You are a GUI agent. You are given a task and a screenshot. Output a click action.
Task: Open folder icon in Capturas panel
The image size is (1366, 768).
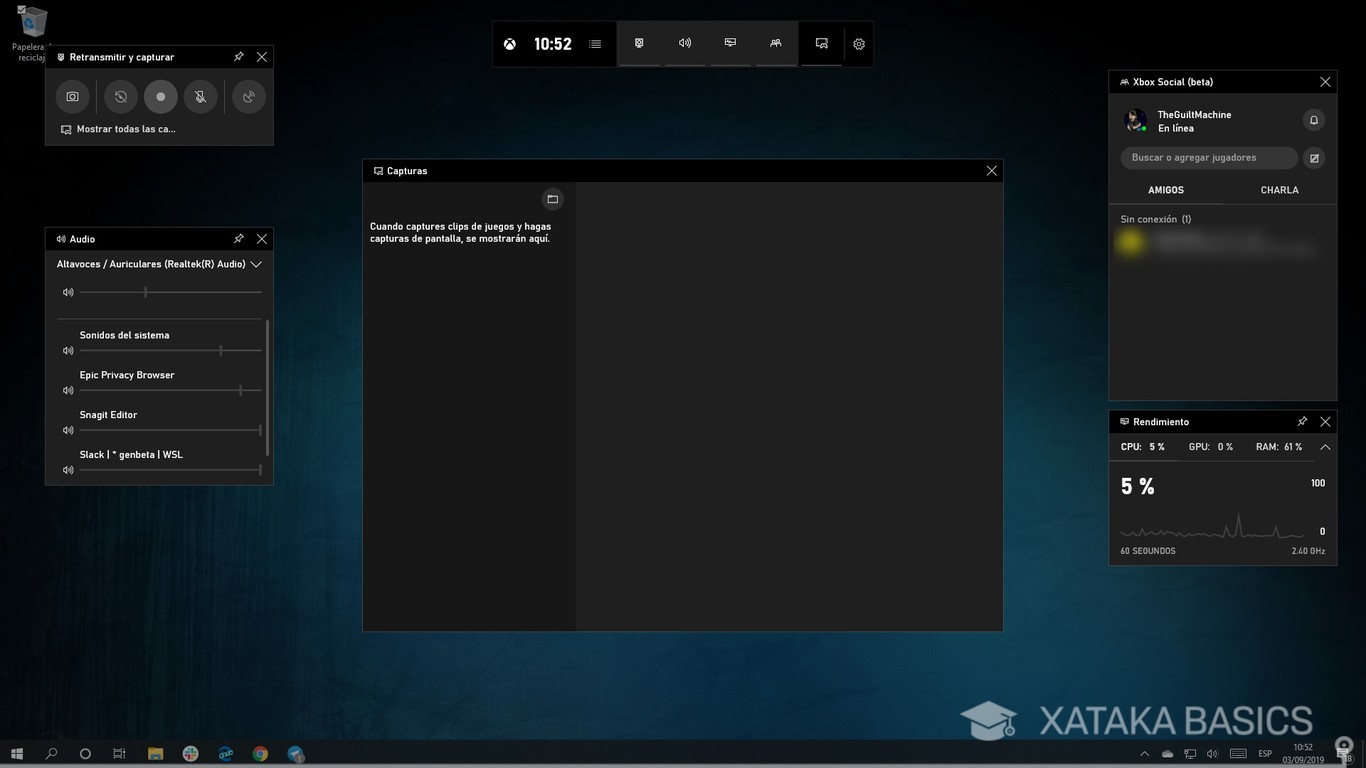[552, 198]
